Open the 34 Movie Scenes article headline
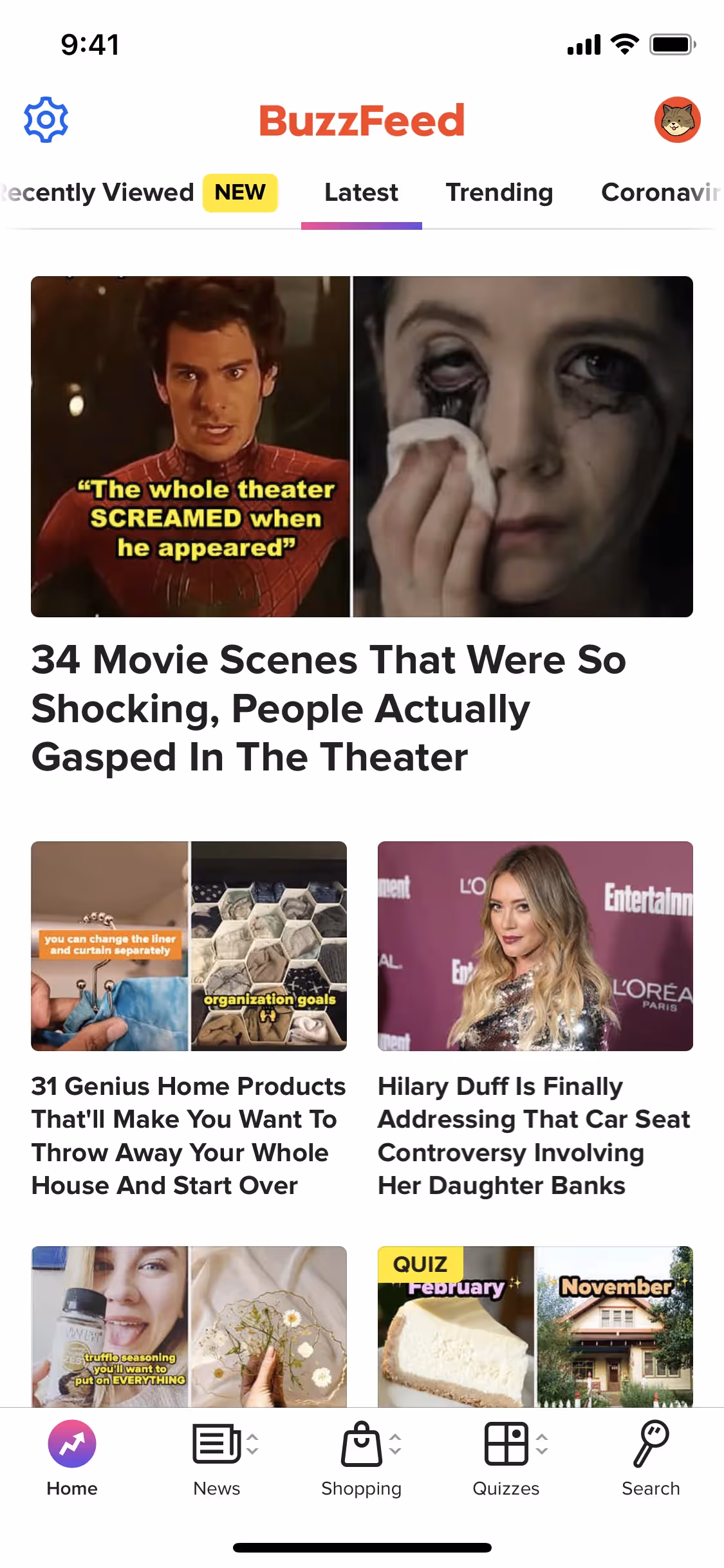The height and width of the screenshot is (1568, 724). pyautogui.click(x=329, y=709)
